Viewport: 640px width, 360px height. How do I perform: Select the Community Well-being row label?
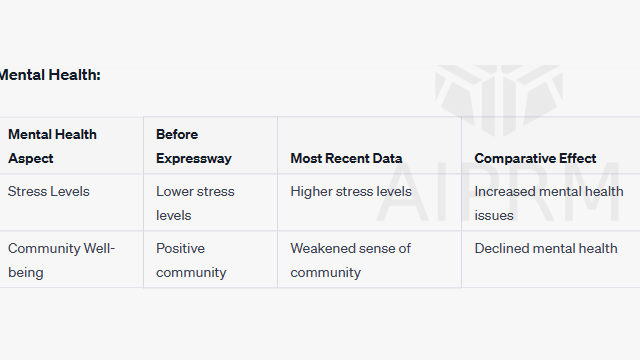(61, 260)
